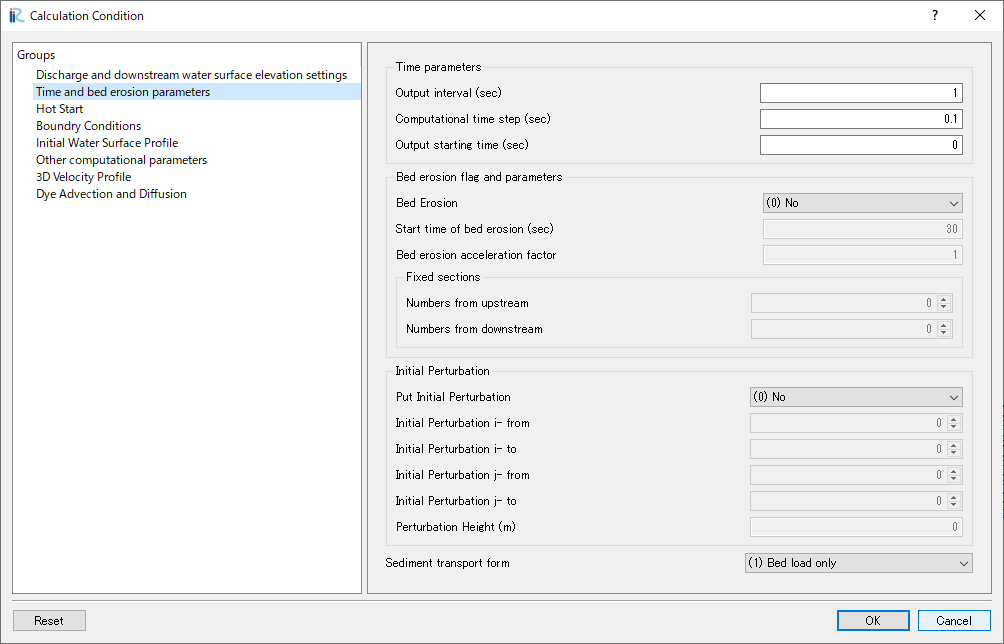Open the Put Initial Perturbation dropdown
1004x644 pixels.
coord(856,397)
